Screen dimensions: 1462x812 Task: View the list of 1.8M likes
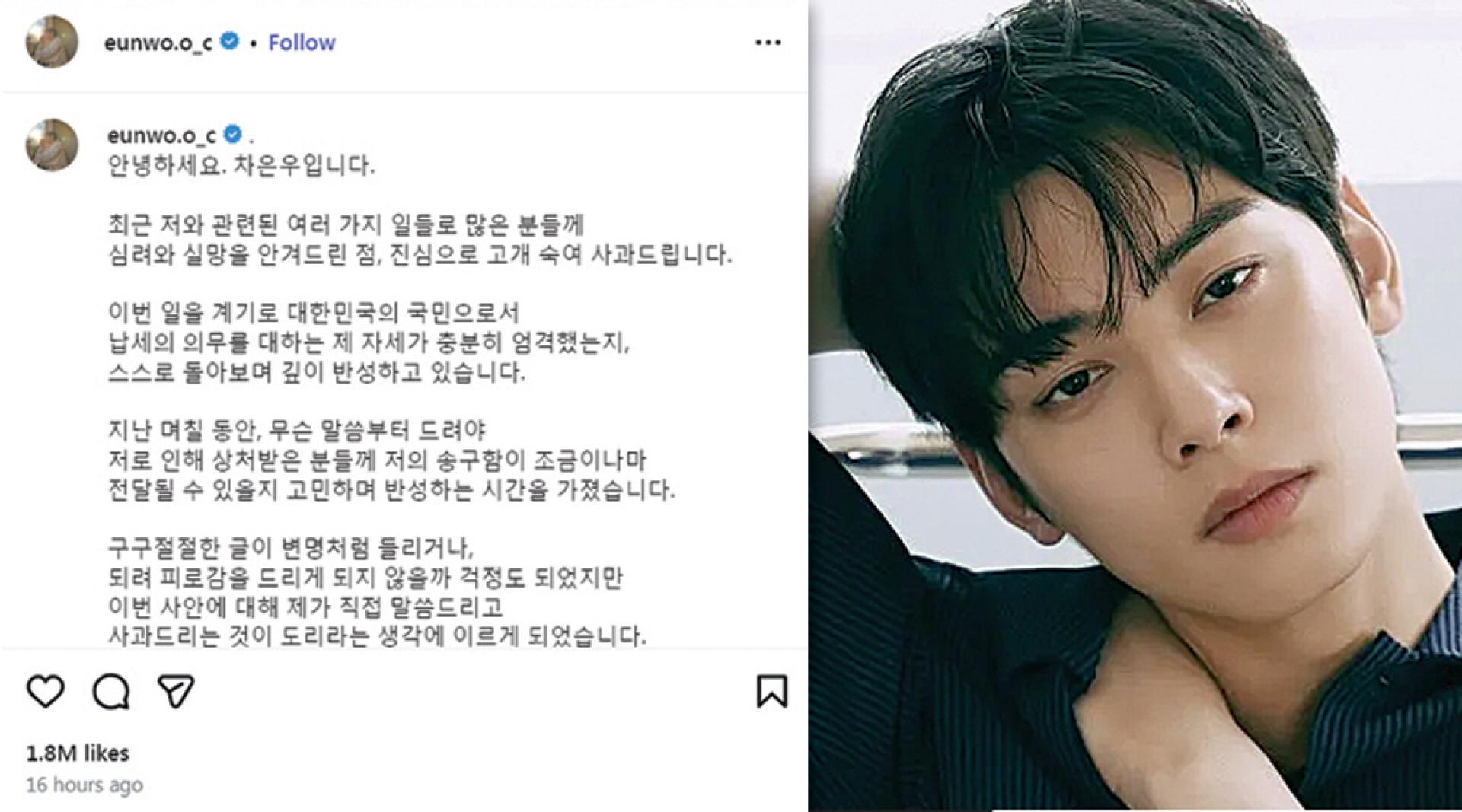pyautogui.click(x=78, y=753)
